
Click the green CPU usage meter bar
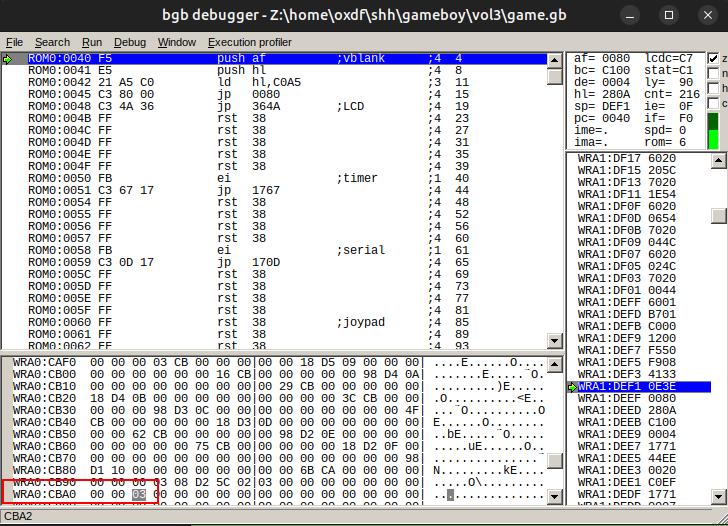click(x=713, y=131)
